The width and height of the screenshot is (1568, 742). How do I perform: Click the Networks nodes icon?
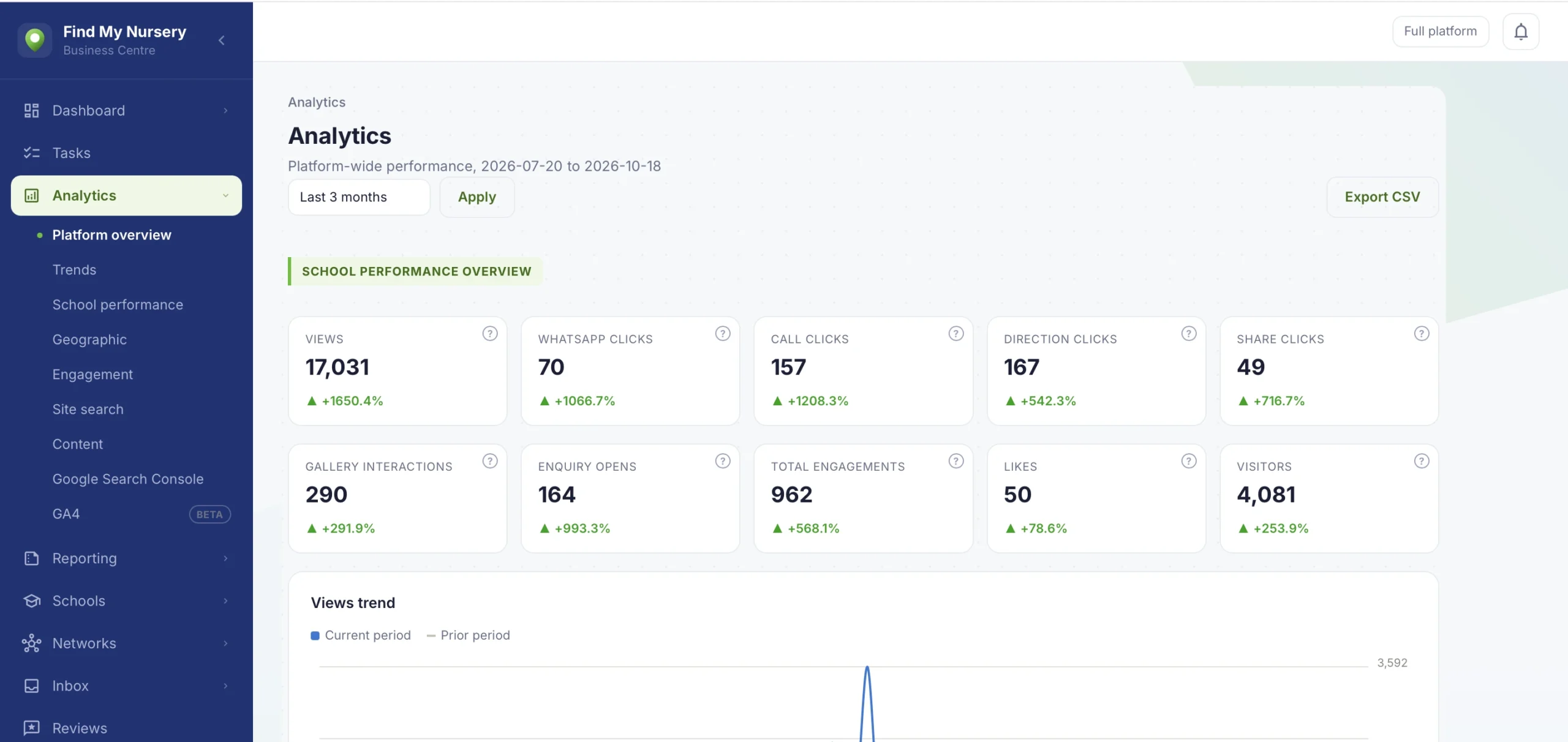coord(31,643)
